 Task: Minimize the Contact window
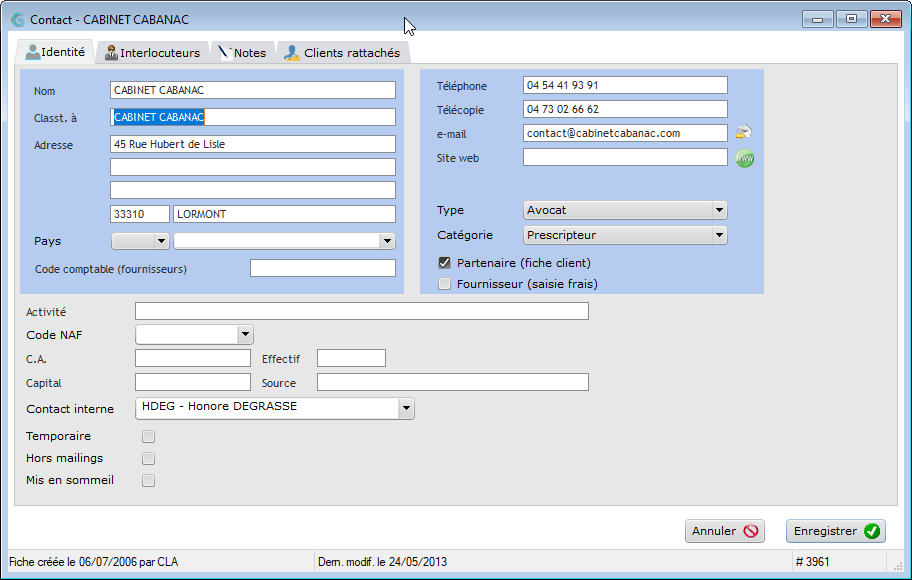(818, 19)
